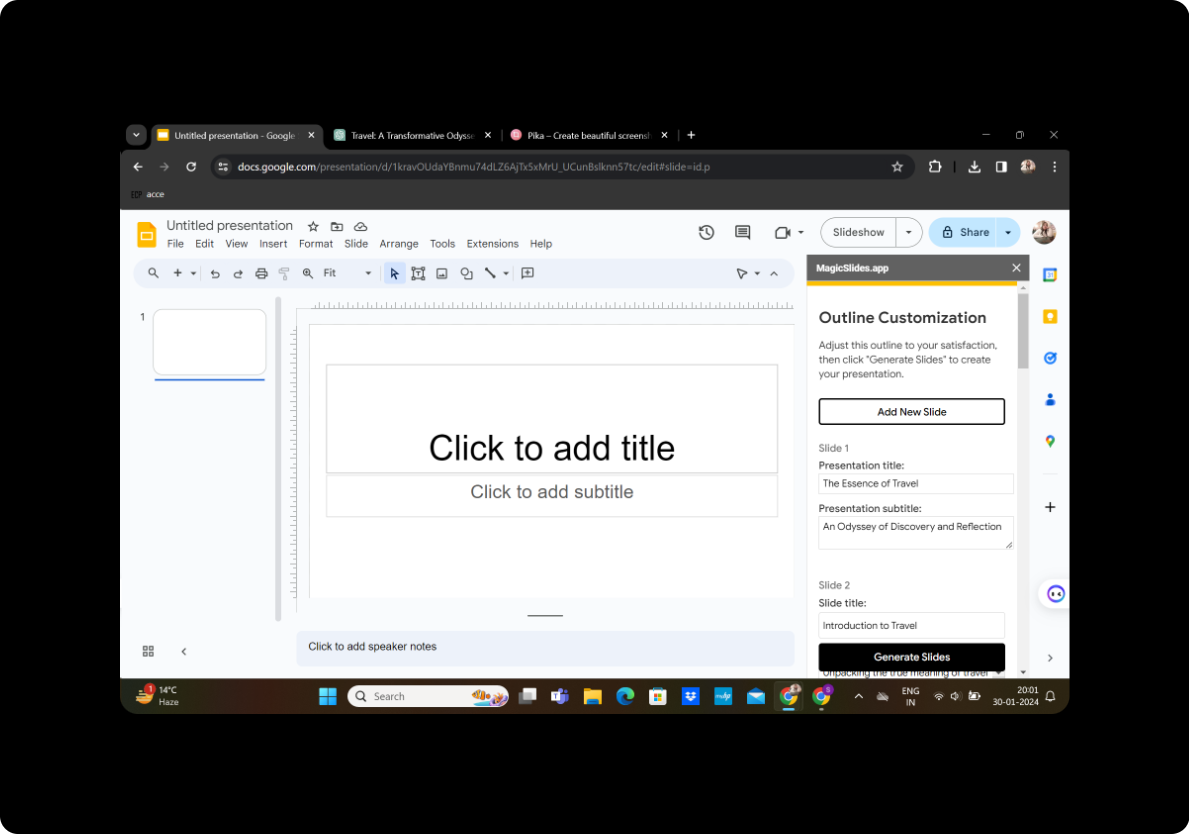Redo the last action
Screen dimensions: 1189x834
[238, 274]
